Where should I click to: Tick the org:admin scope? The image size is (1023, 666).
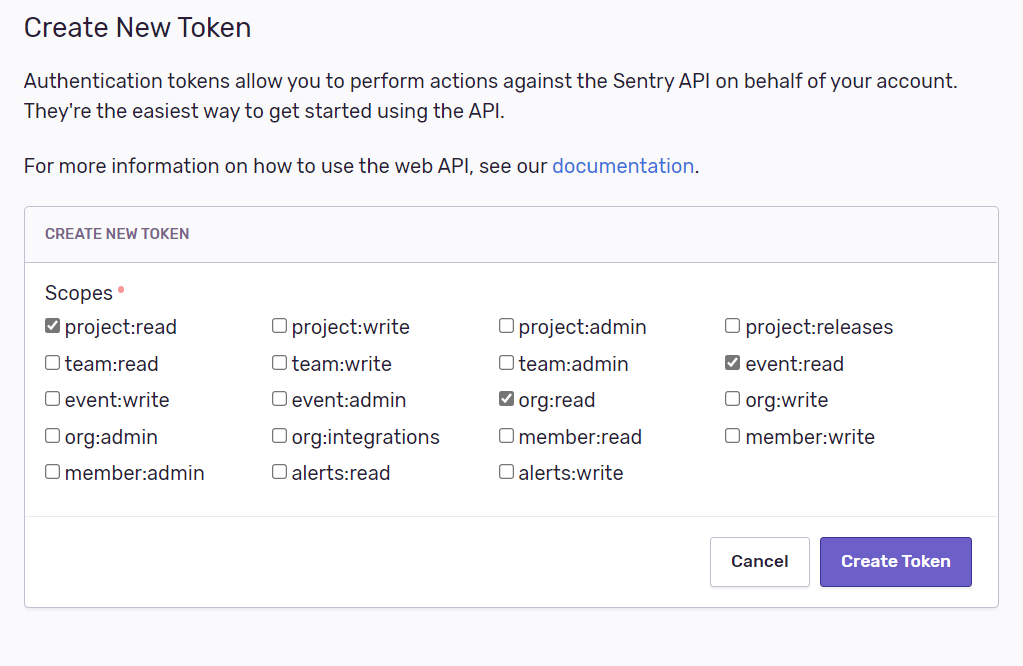tap(53, 436)
